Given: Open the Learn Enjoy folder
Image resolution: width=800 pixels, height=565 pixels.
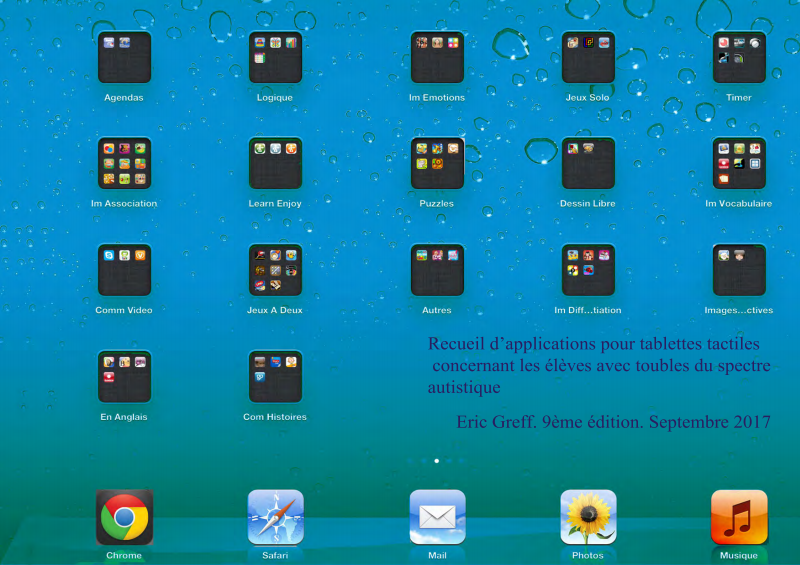Looking at the screenshot, I should (x=275, y=163).
